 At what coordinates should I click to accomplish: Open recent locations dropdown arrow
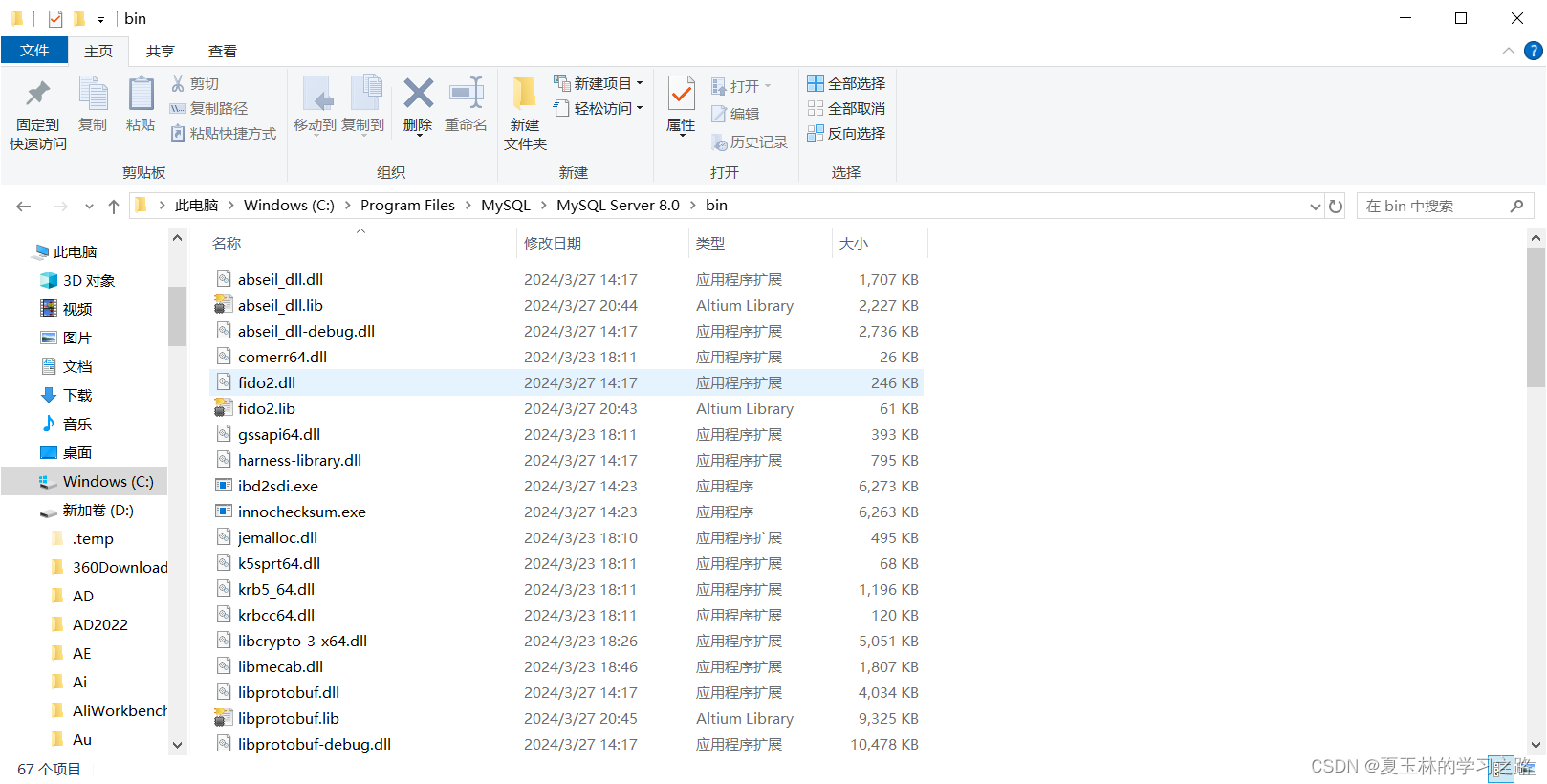[x=89, y=206]
